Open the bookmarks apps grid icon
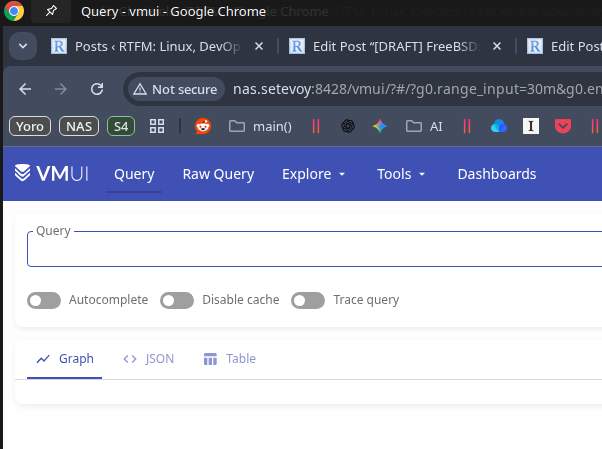Image resolution: width=602 pixels, height=449 pixels. coord(157,126)
